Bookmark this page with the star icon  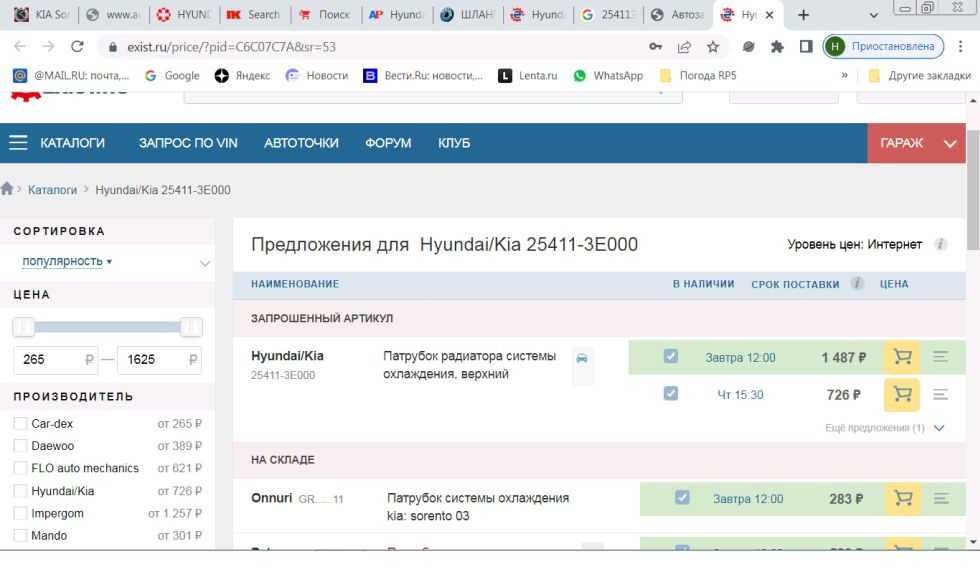tap(713, 47)
